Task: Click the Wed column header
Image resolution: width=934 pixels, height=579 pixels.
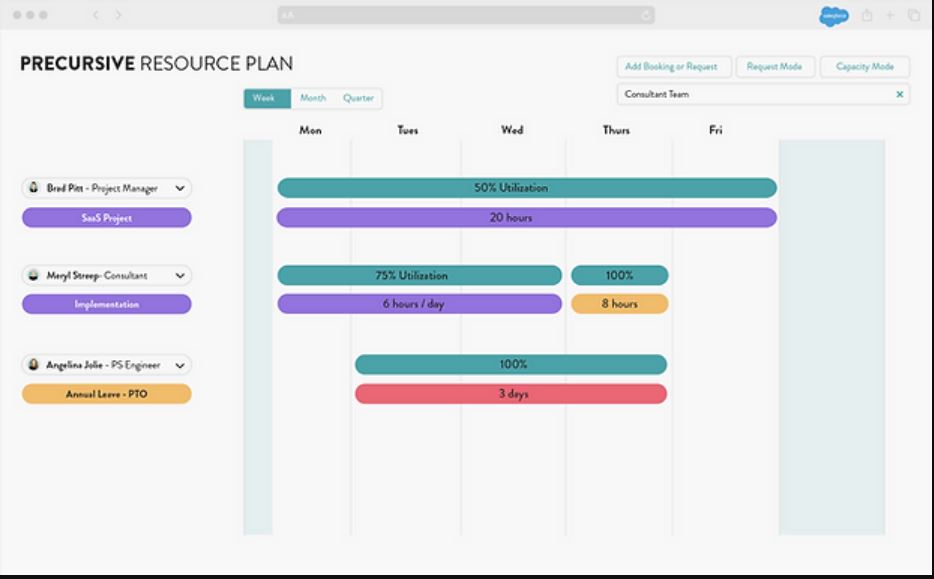Action: [x=512, y=130]
